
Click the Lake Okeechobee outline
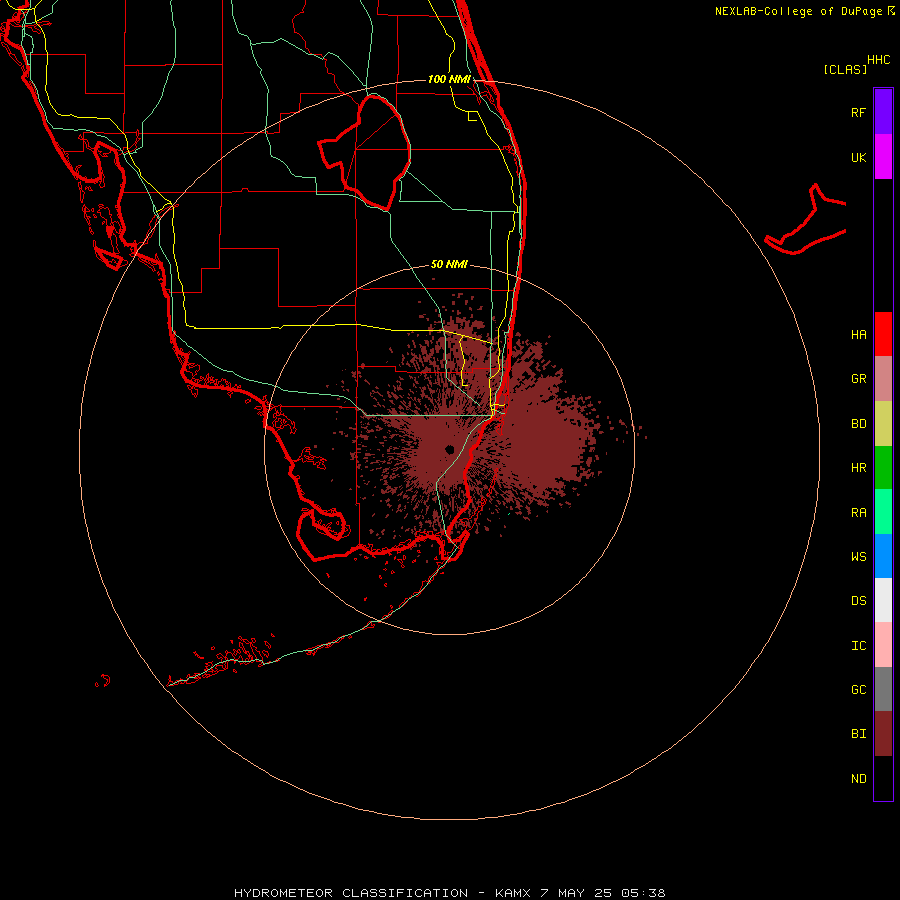364,152
